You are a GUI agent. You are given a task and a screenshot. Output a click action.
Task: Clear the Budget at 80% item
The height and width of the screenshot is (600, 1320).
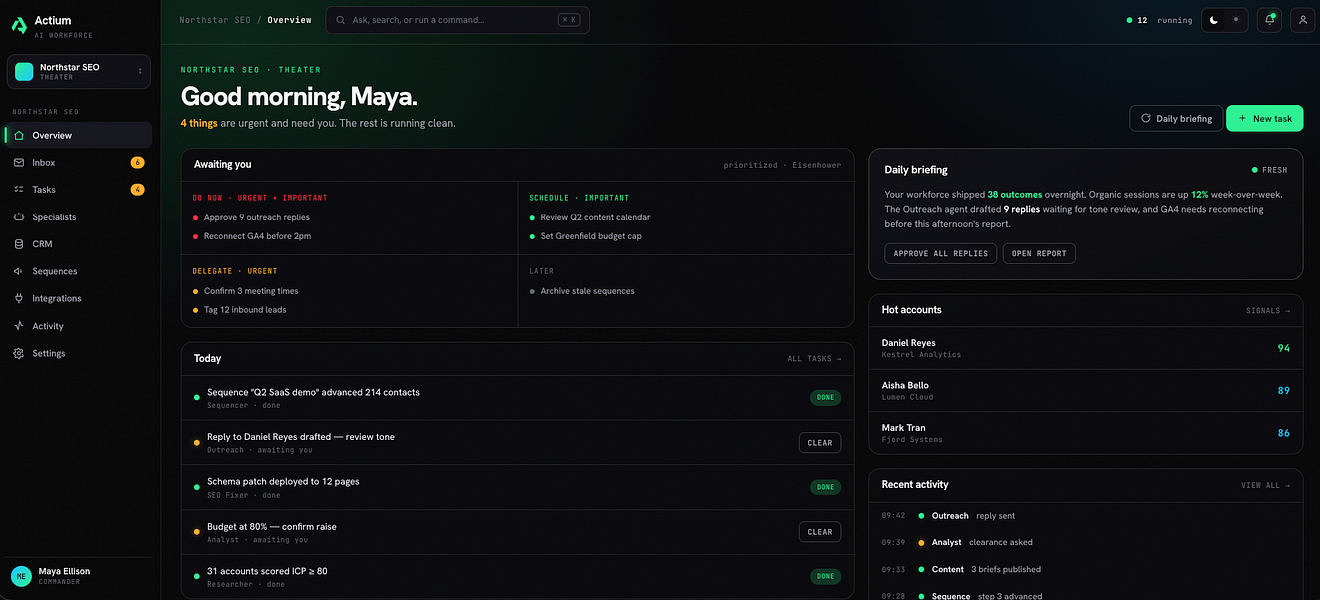(820, 532)
